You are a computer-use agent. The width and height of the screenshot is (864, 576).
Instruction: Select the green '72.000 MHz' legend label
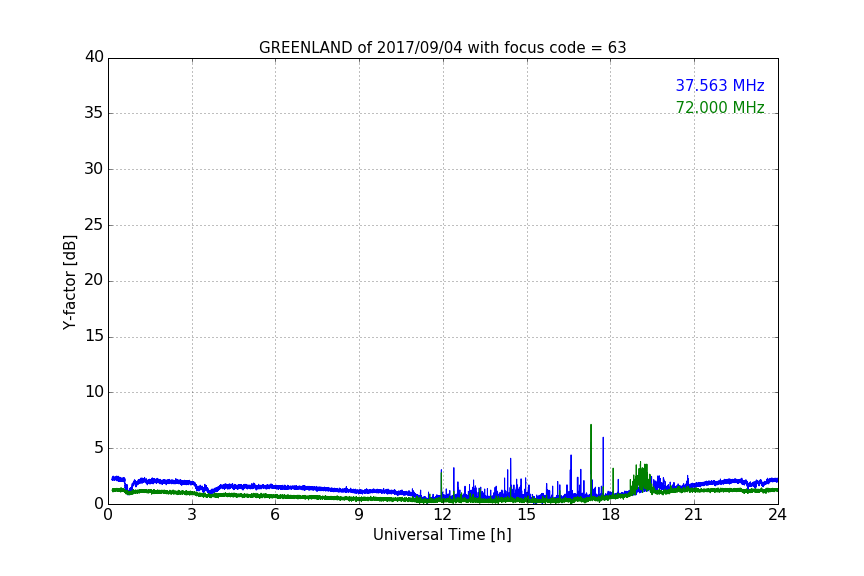(720, 107)
